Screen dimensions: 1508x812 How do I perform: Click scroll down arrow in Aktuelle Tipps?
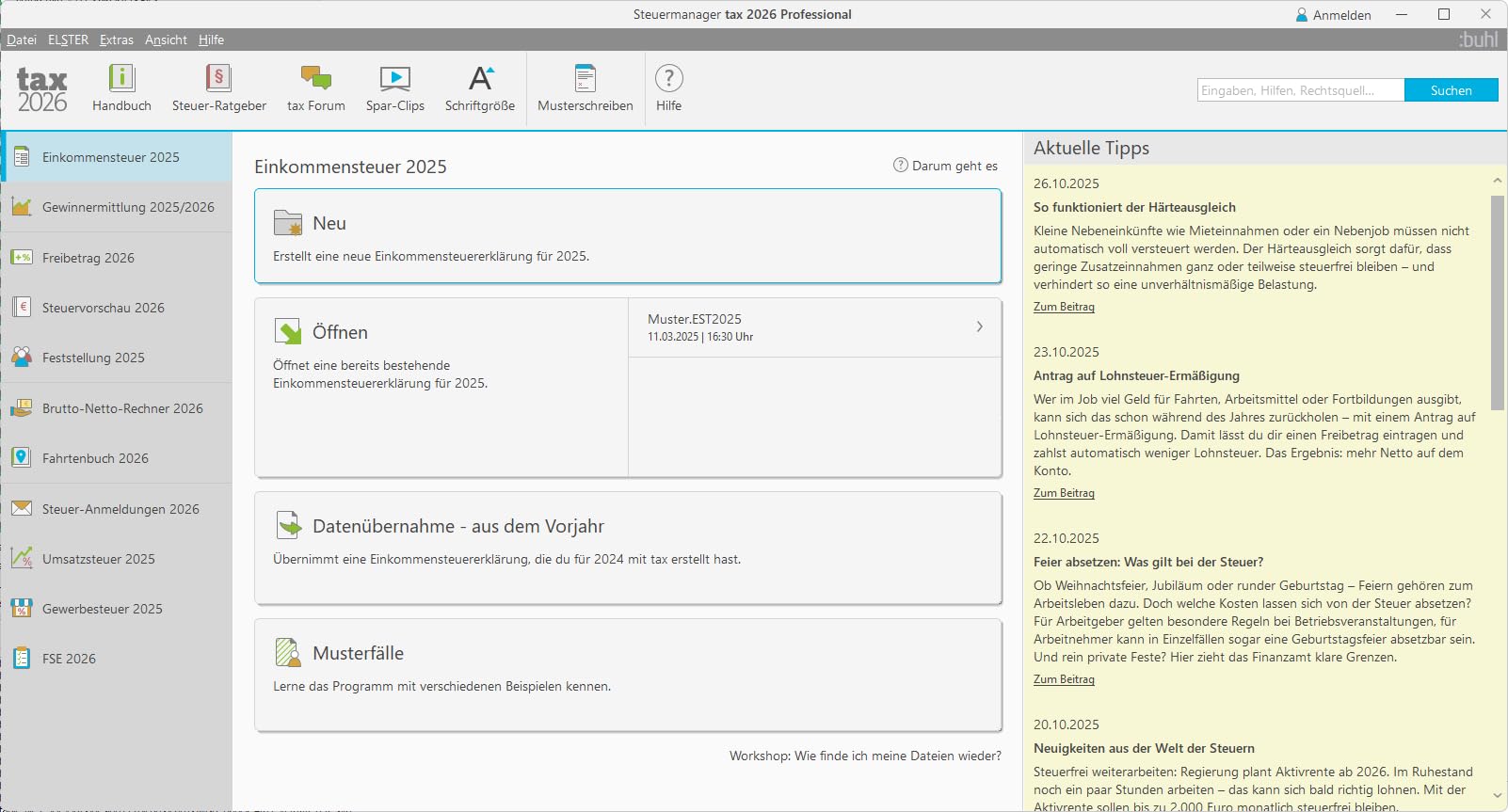pyautogui.click(x=1497, y=796)
